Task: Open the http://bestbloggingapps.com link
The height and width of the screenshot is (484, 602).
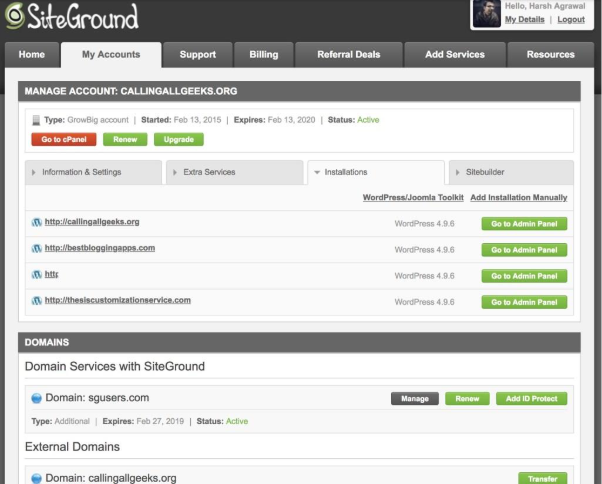Action: 100,248
